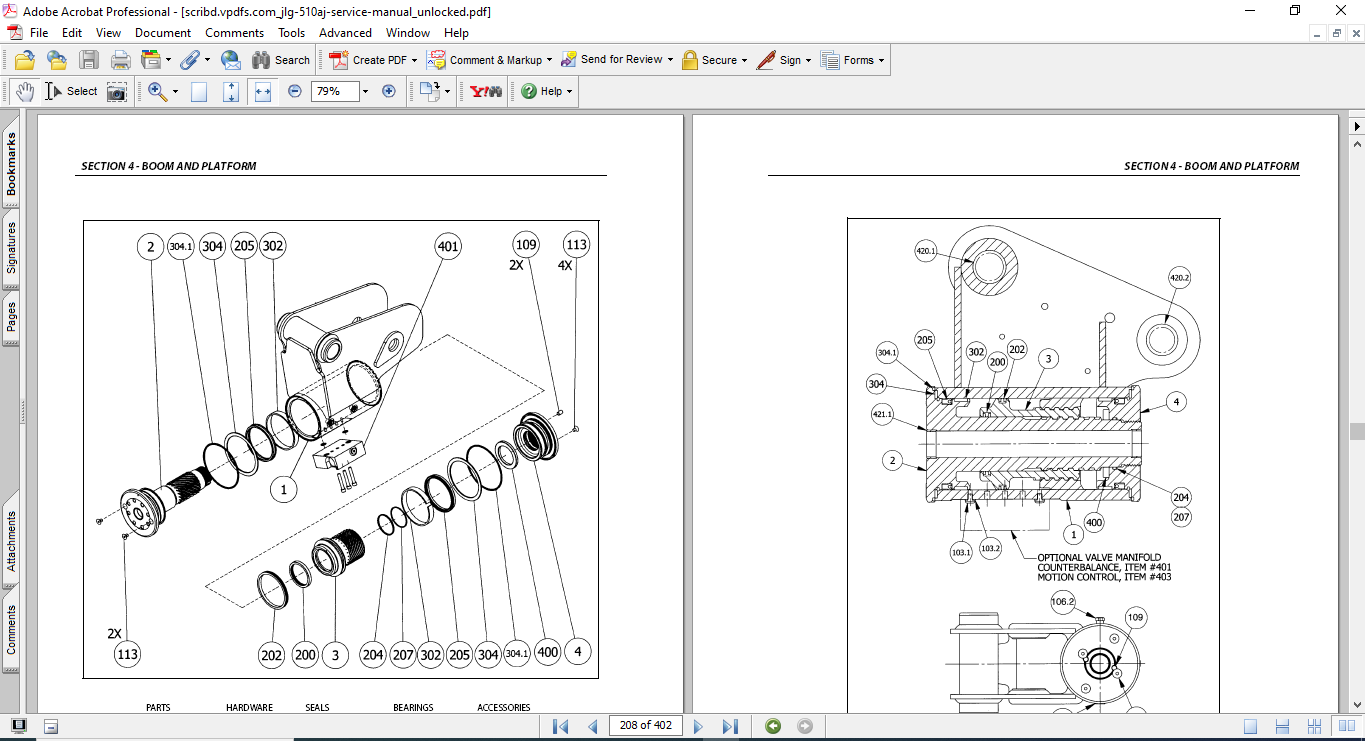Open the Forms dropdown menu
Viewport: 1365px width, 741px height.
coord(881,61)
